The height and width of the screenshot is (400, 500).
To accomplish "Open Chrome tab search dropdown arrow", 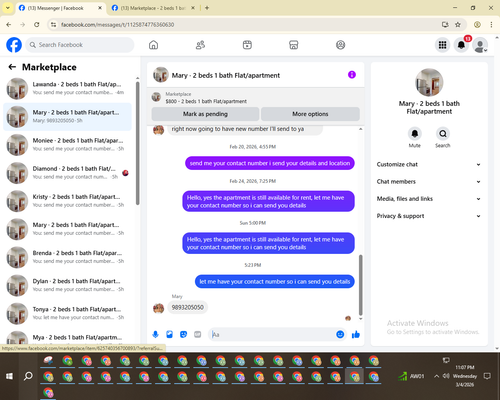I will [x=8, y=8].
